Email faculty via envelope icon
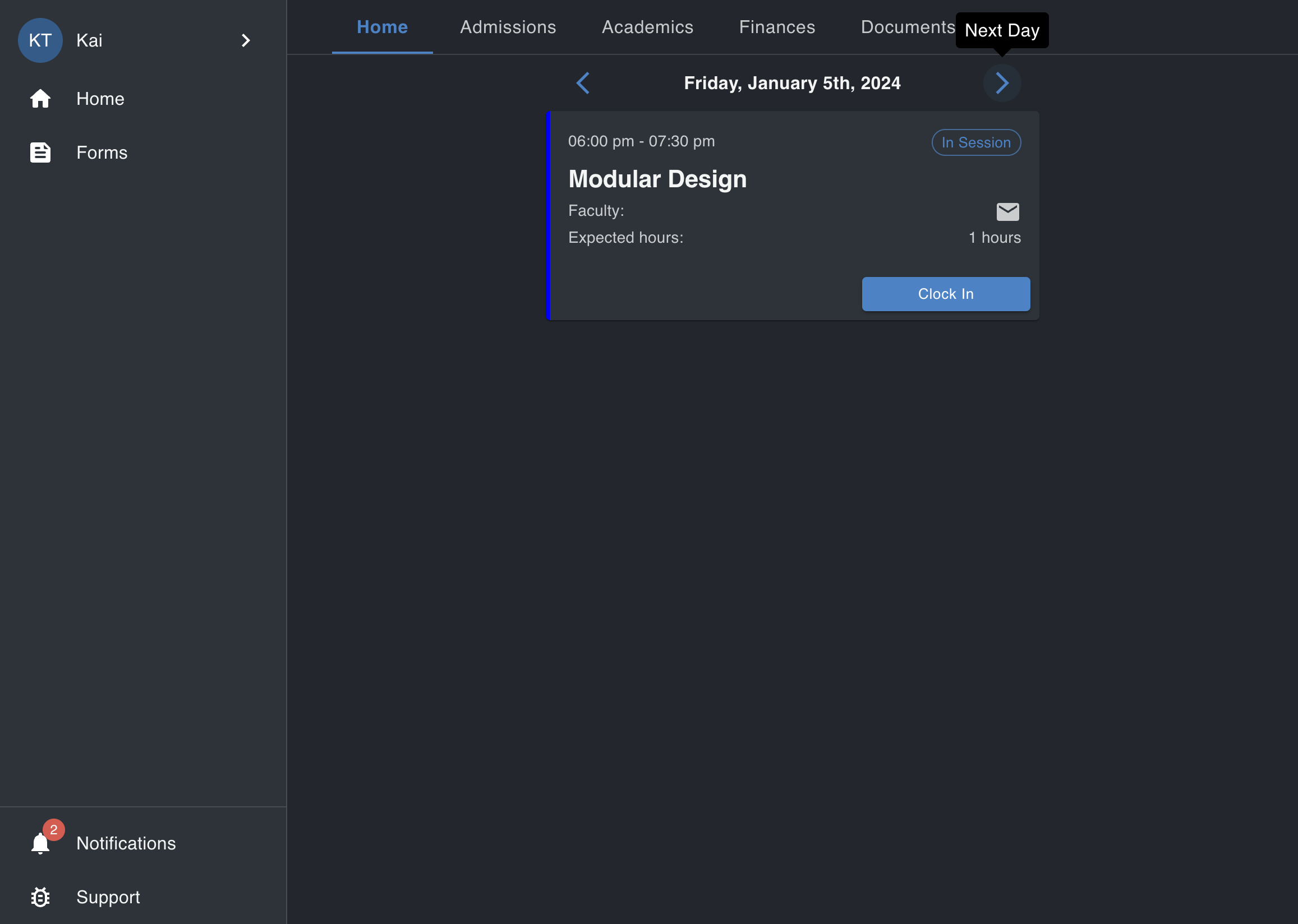Screen dimensions: 1298x924 1007,211
